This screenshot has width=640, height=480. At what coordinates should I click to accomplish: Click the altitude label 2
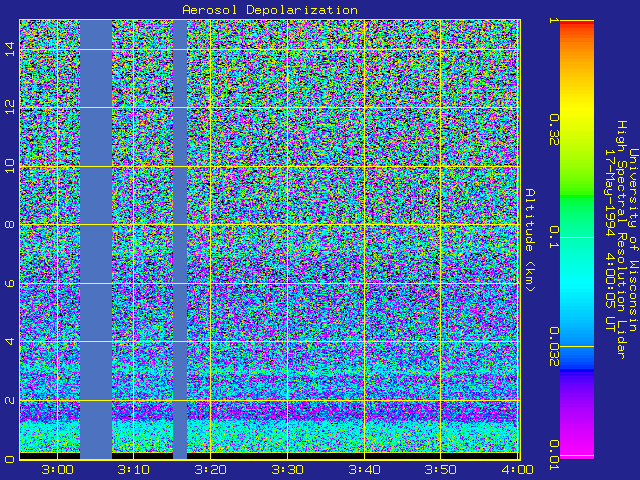coord(10,400)
